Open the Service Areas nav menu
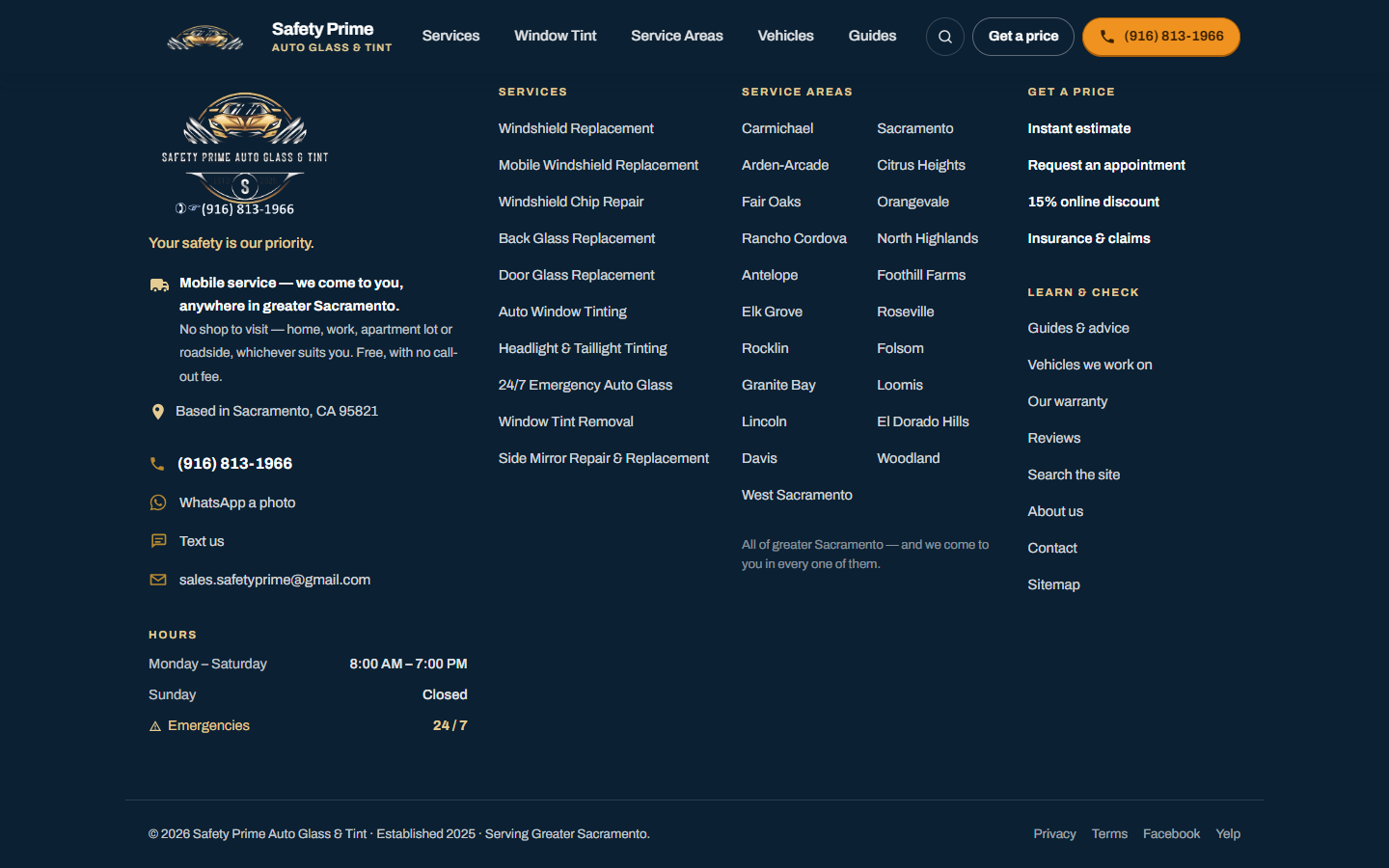Screen dimensions: 1389x868 (x=677, y=36)
